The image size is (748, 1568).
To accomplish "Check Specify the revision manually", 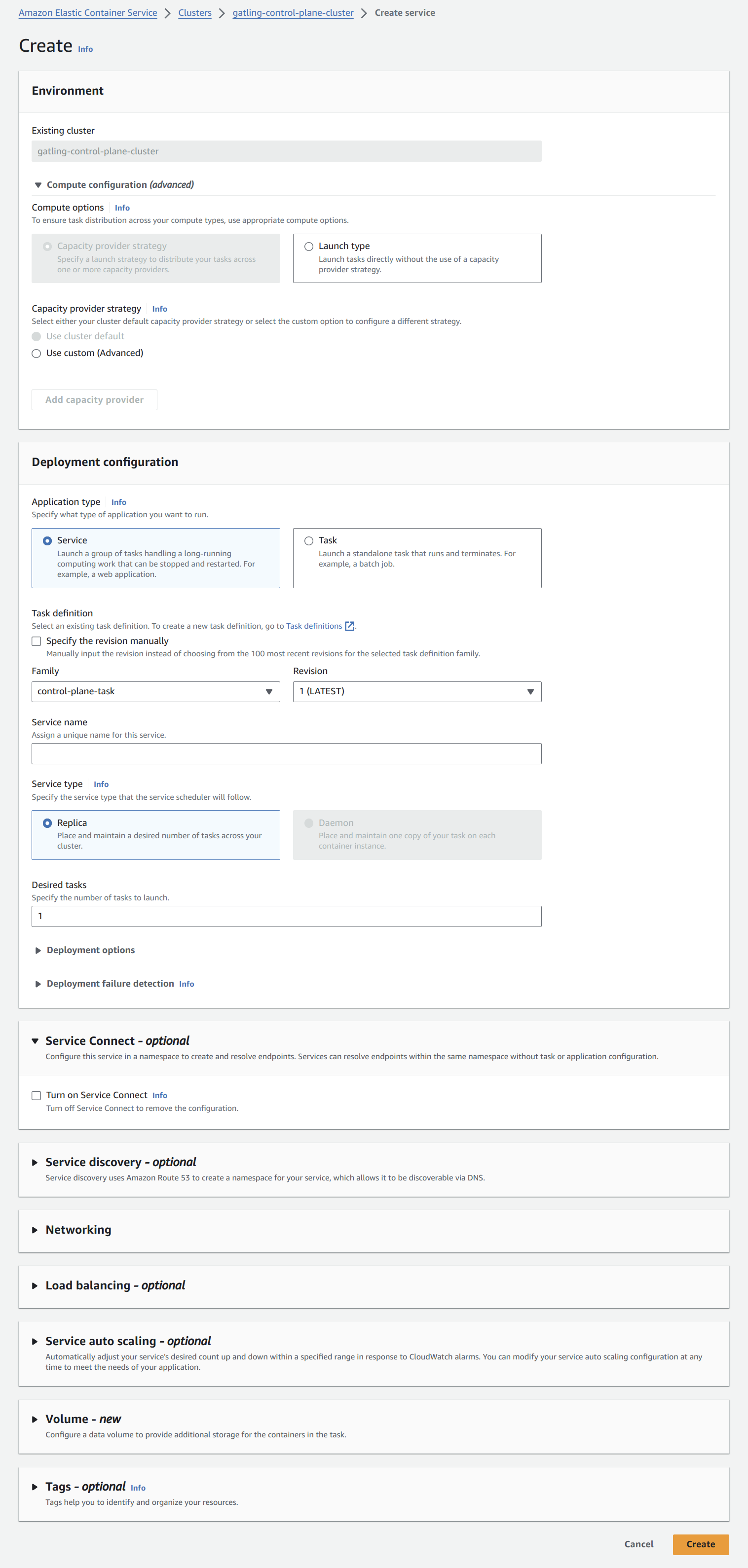I will tap(37, 641).
